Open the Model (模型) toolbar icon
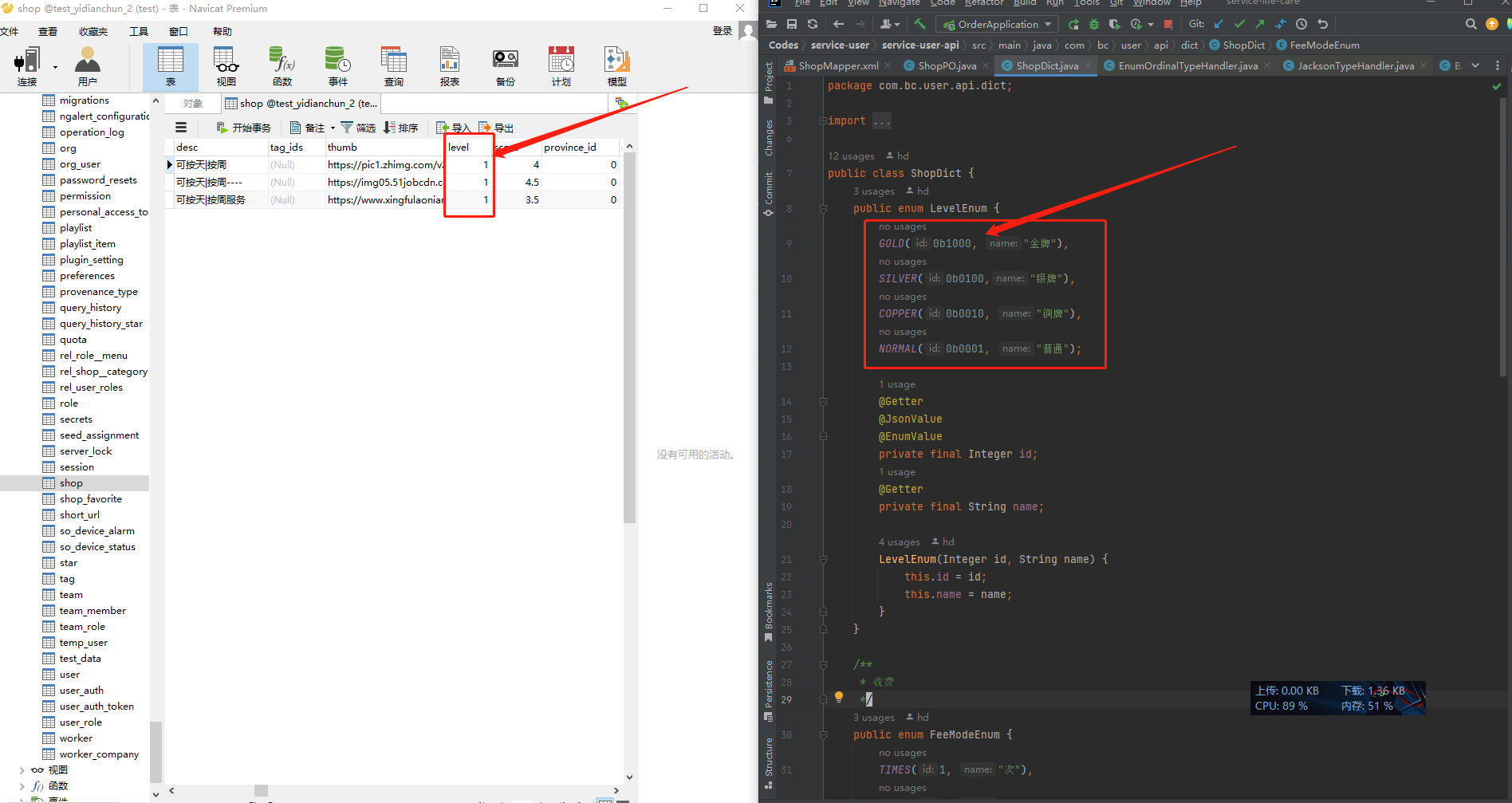This screenshot has width=1512, height=803. (617, 67)
